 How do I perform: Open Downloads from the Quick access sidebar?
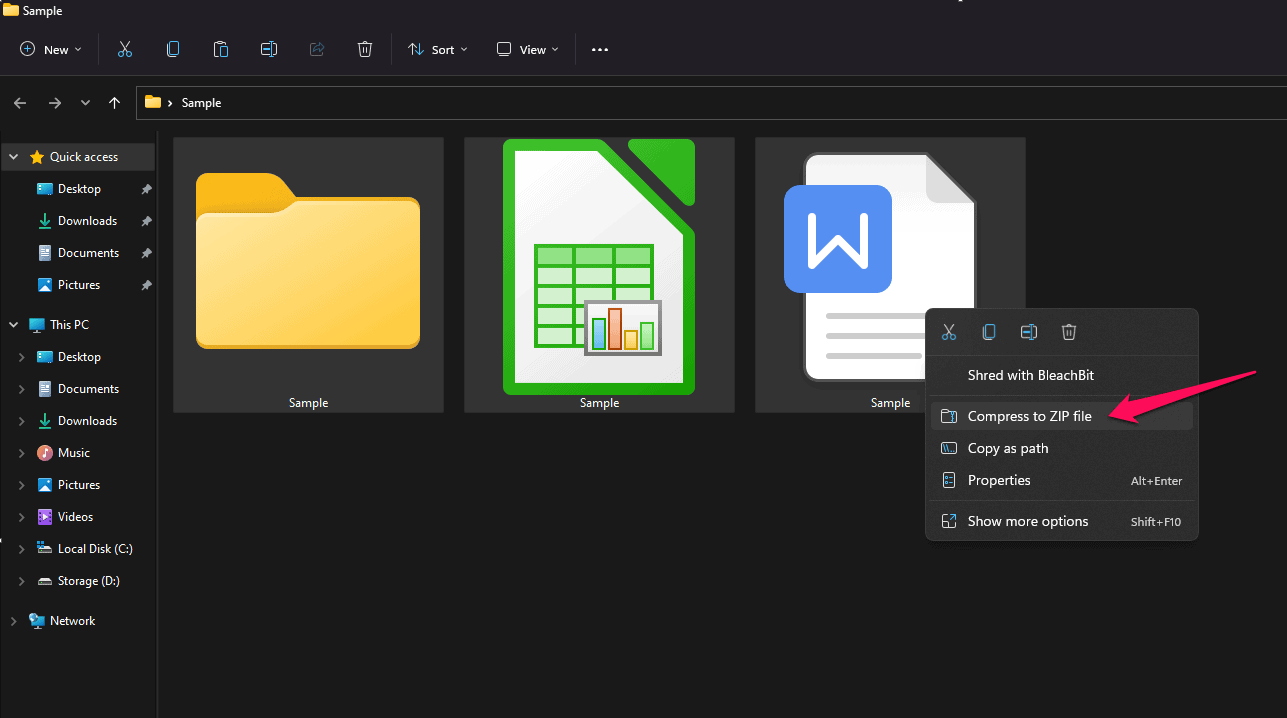pos(86,220)
